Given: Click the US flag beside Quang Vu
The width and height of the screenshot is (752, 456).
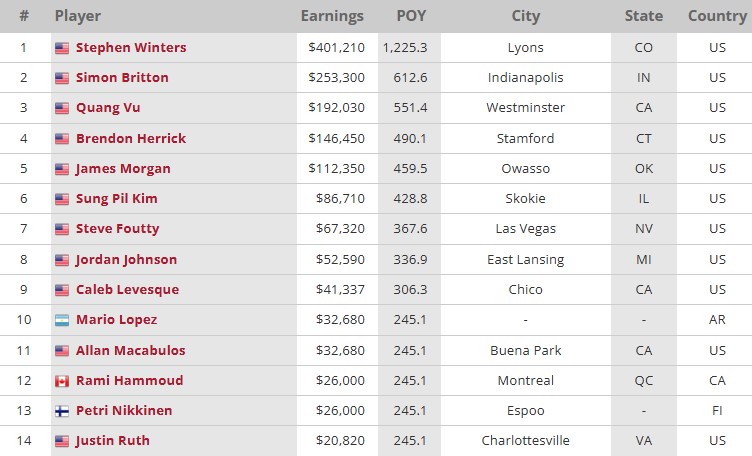Looking at the screenshot, I should click(62, 108).
